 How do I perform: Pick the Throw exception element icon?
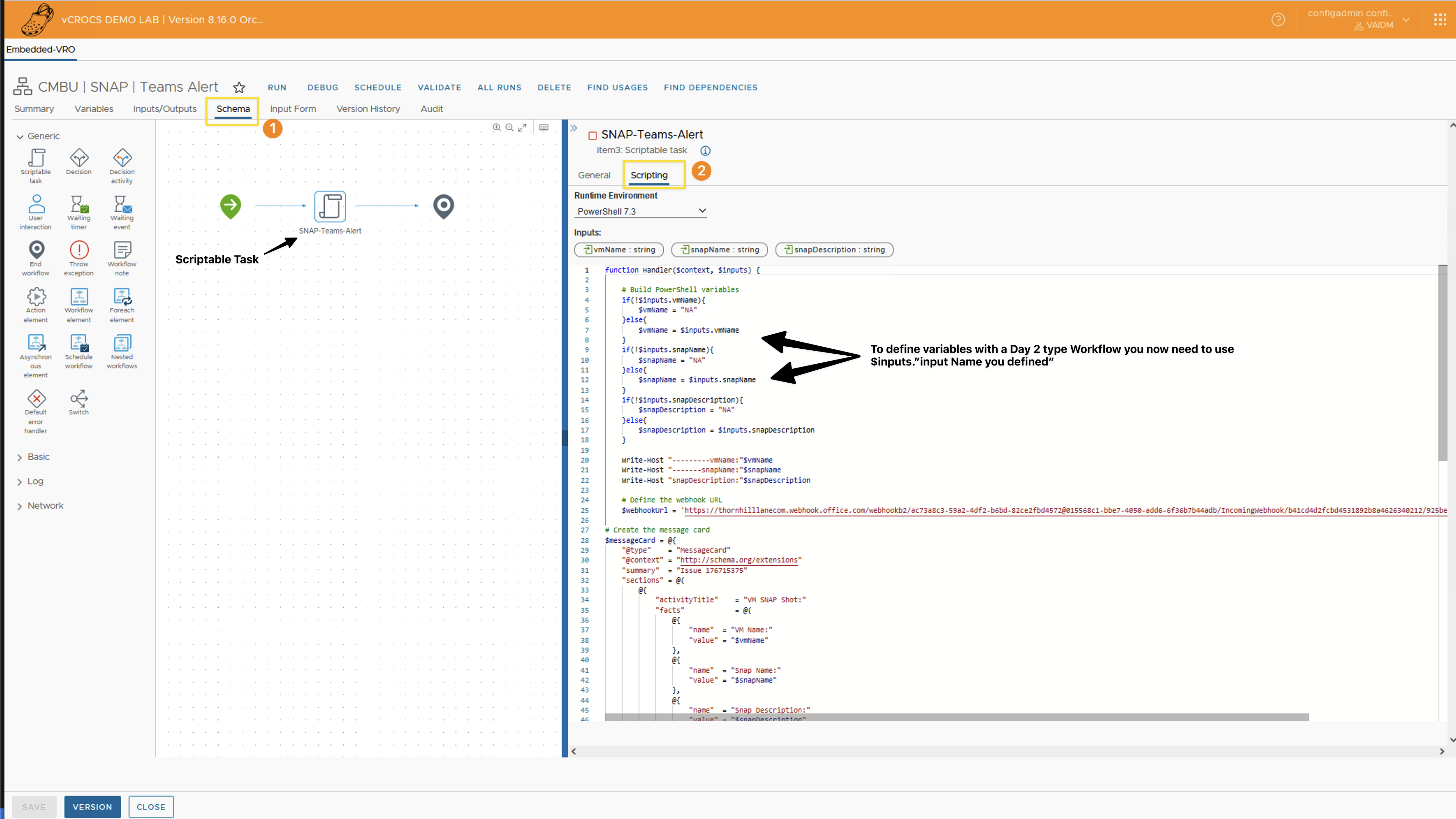[79, 251]
